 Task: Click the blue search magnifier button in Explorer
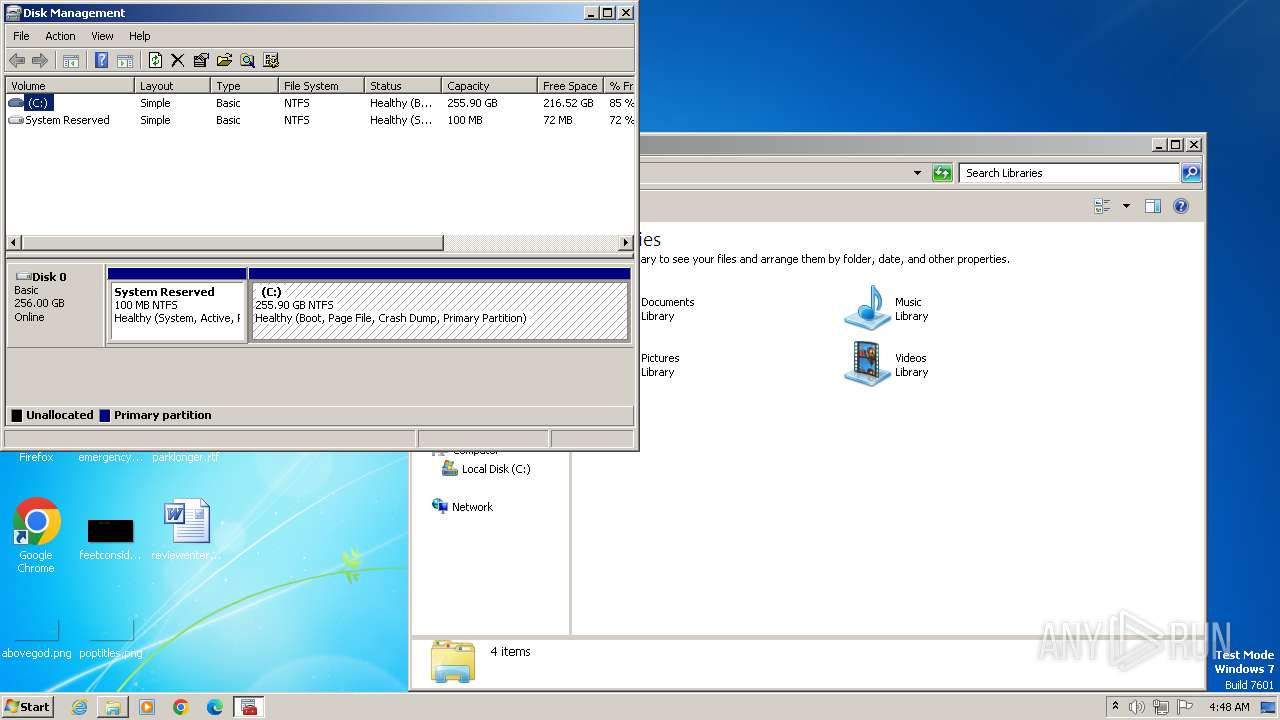coord(1190,173)
